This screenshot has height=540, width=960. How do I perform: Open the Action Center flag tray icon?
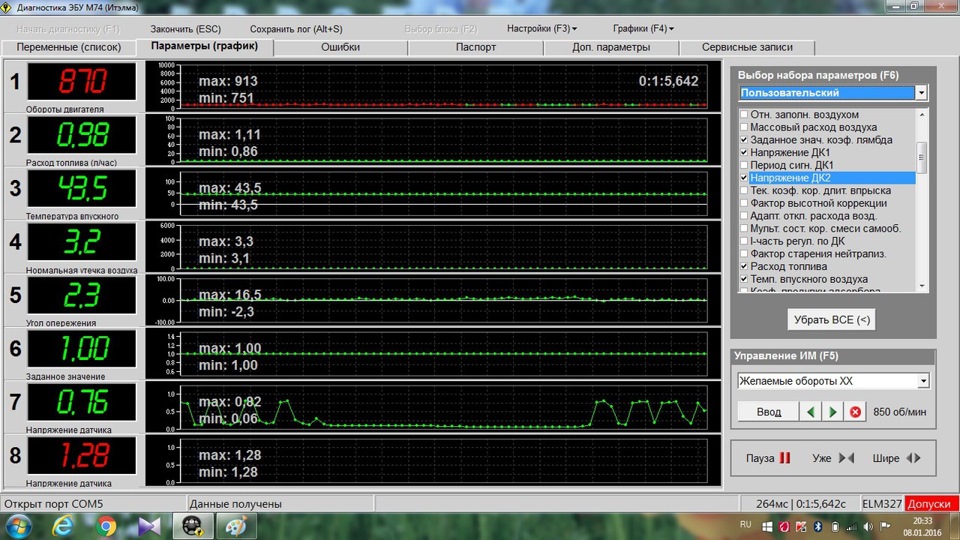coord(885,526)
